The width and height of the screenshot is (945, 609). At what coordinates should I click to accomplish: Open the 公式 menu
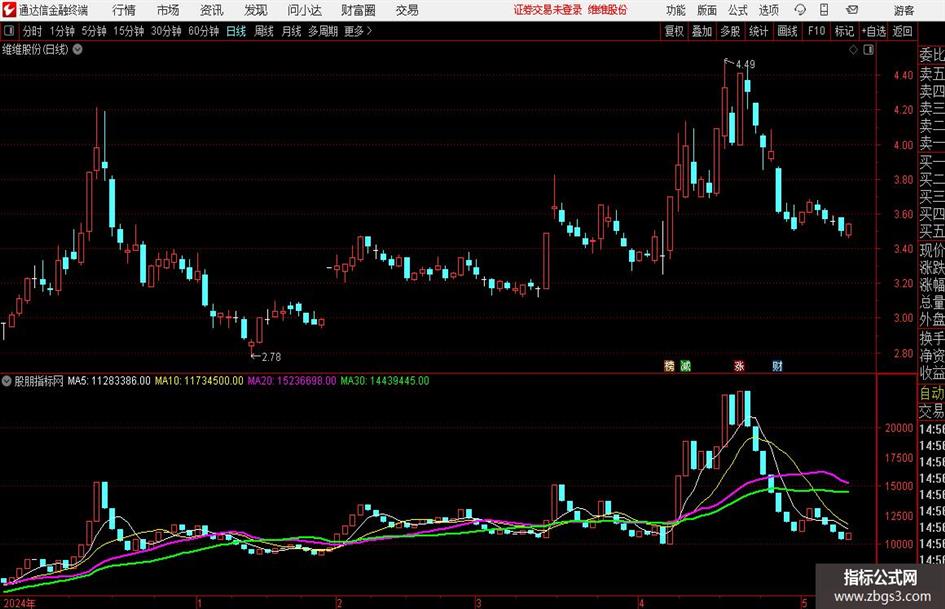pyautogui.click(x=738, y=10)
